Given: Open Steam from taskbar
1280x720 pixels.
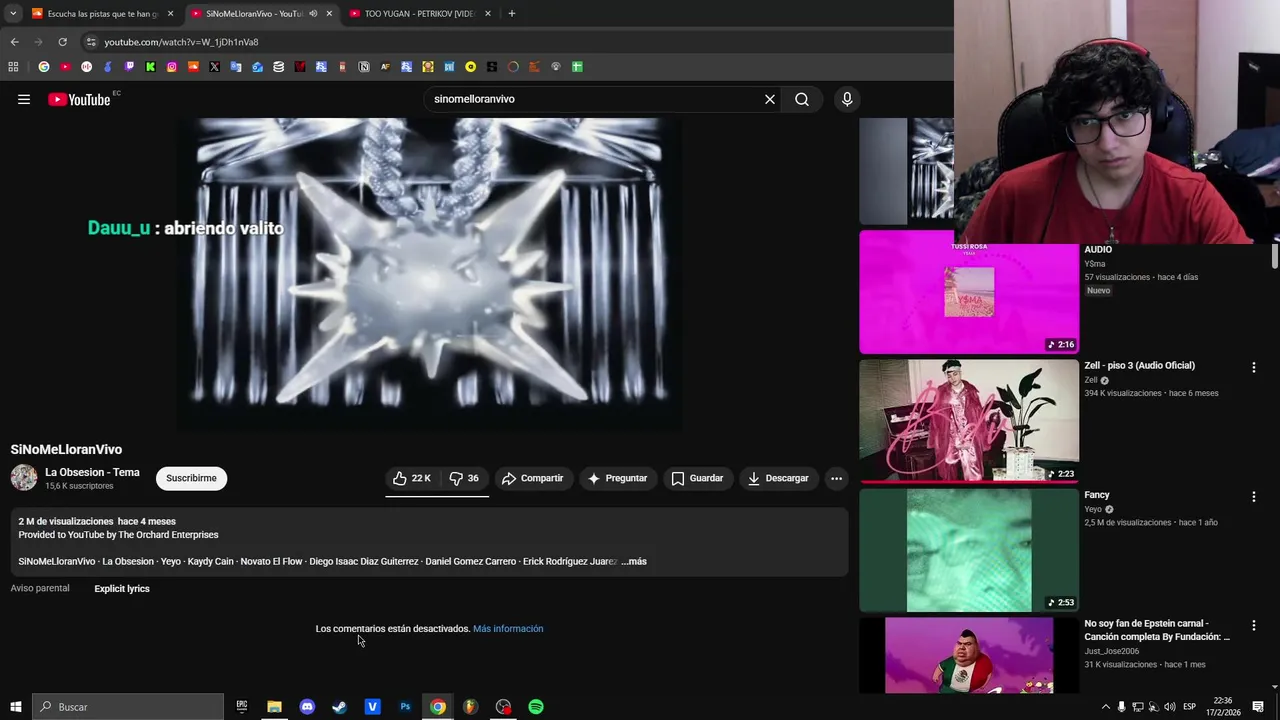Looking at the screenshot, I should (x=340, y=707).
